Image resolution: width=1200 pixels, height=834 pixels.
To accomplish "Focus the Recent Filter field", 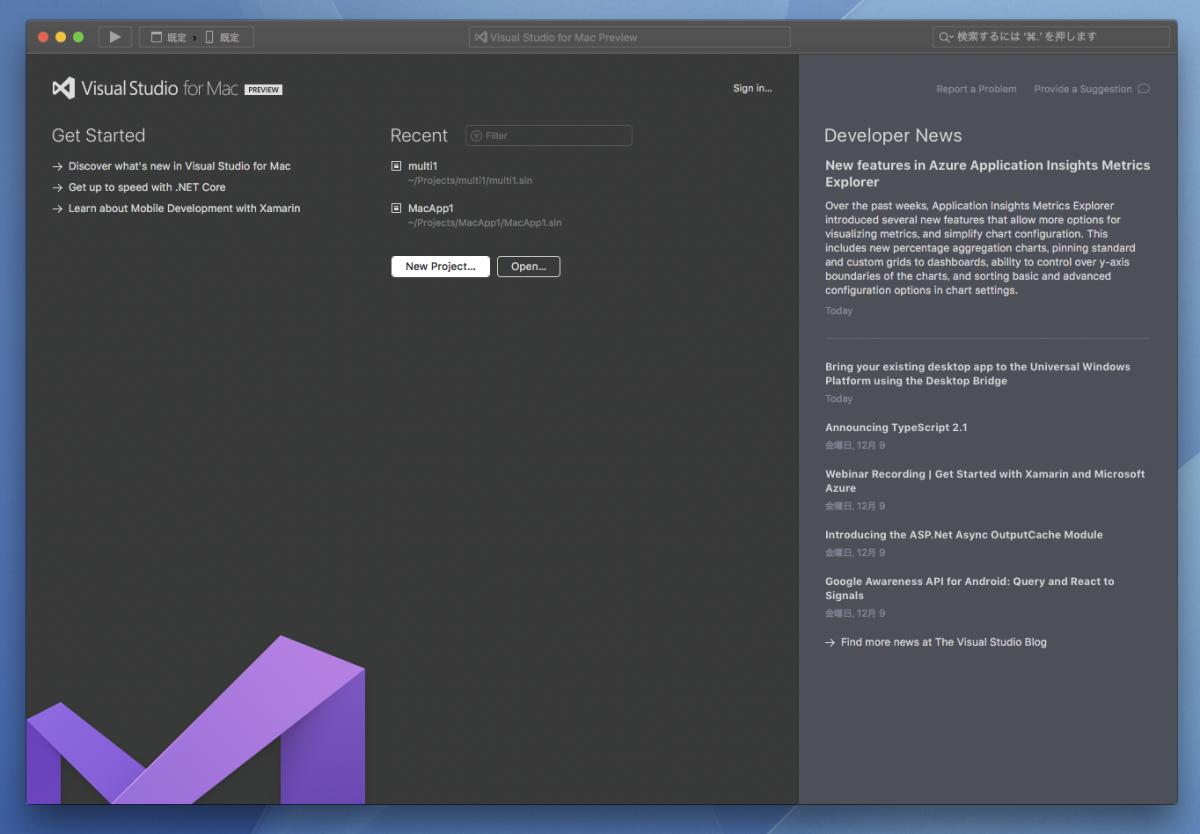I will (x=549, y=135).
